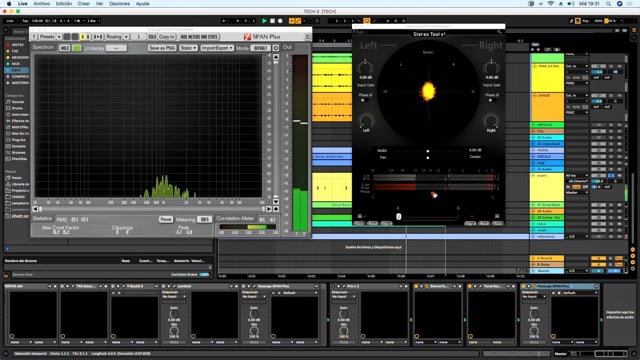Toggle the SOLO button in SPAN Plus

coord(152,37)
